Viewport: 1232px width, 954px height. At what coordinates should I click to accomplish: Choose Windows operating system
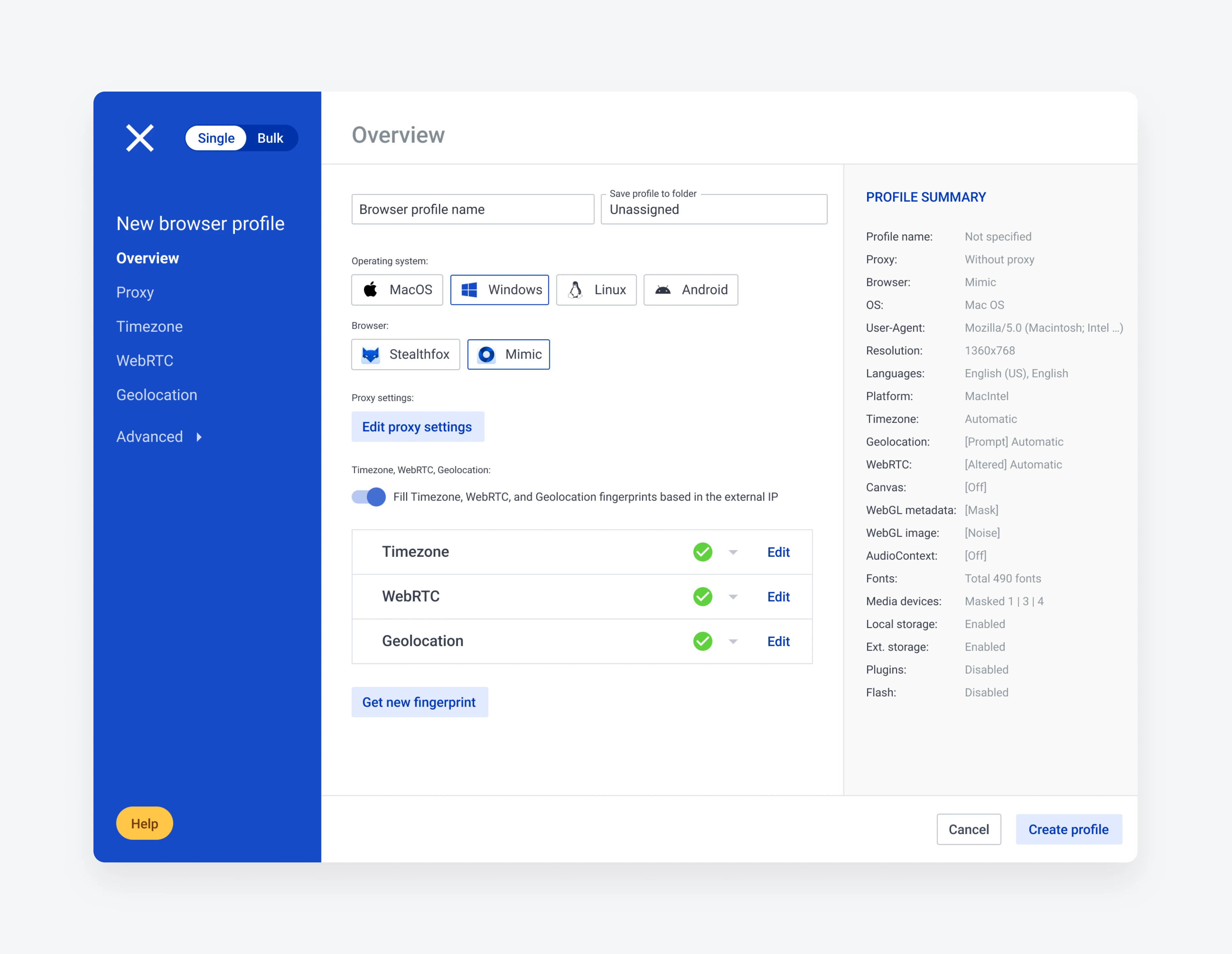(499, 290)
